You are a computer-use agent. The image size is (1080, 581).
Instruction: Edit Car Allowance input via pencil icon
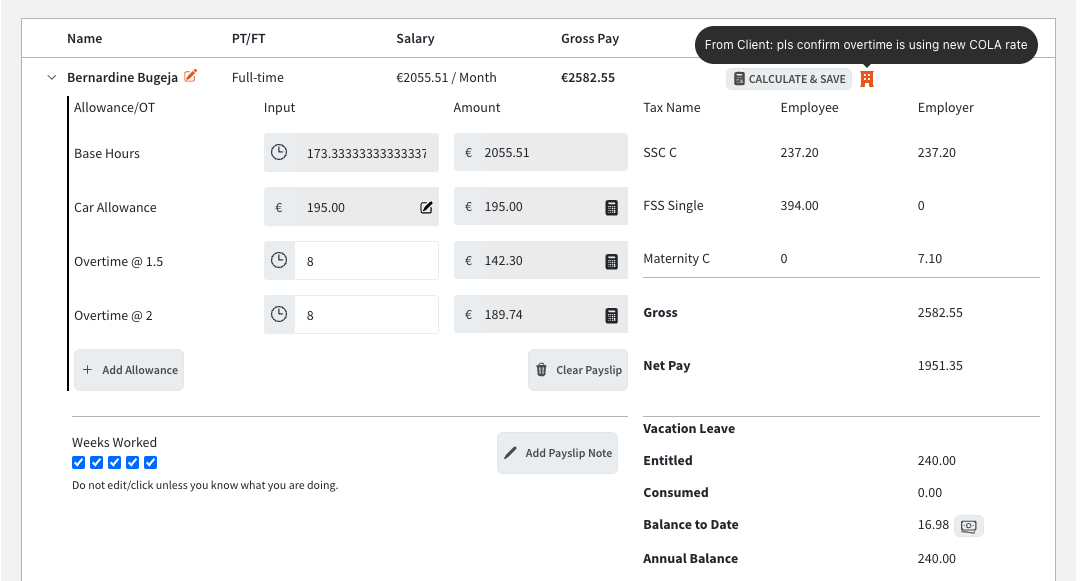click(426, 207)
